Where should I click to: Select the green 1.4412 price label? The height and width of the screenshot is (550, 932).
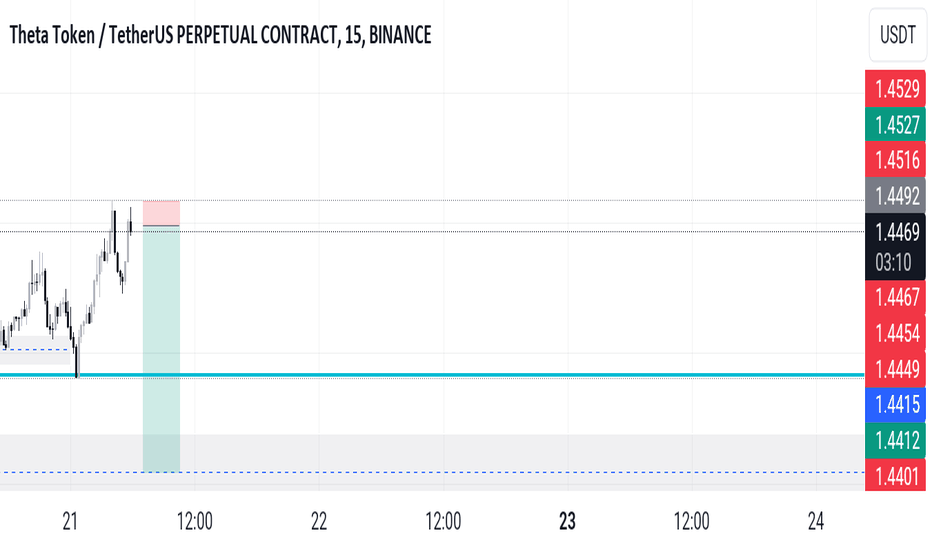click(895, 440)
